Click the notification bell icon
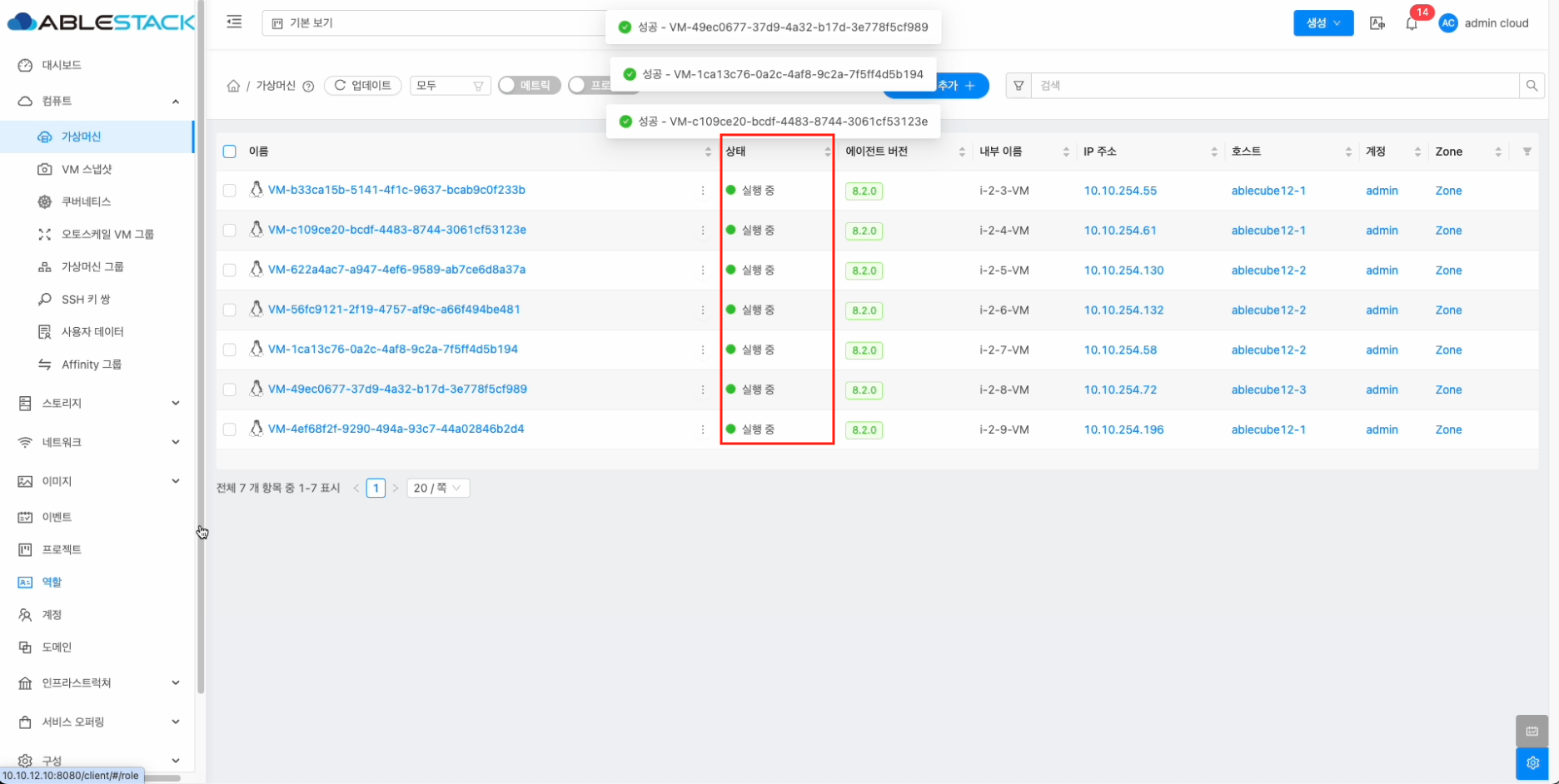 coord(1411,23)
